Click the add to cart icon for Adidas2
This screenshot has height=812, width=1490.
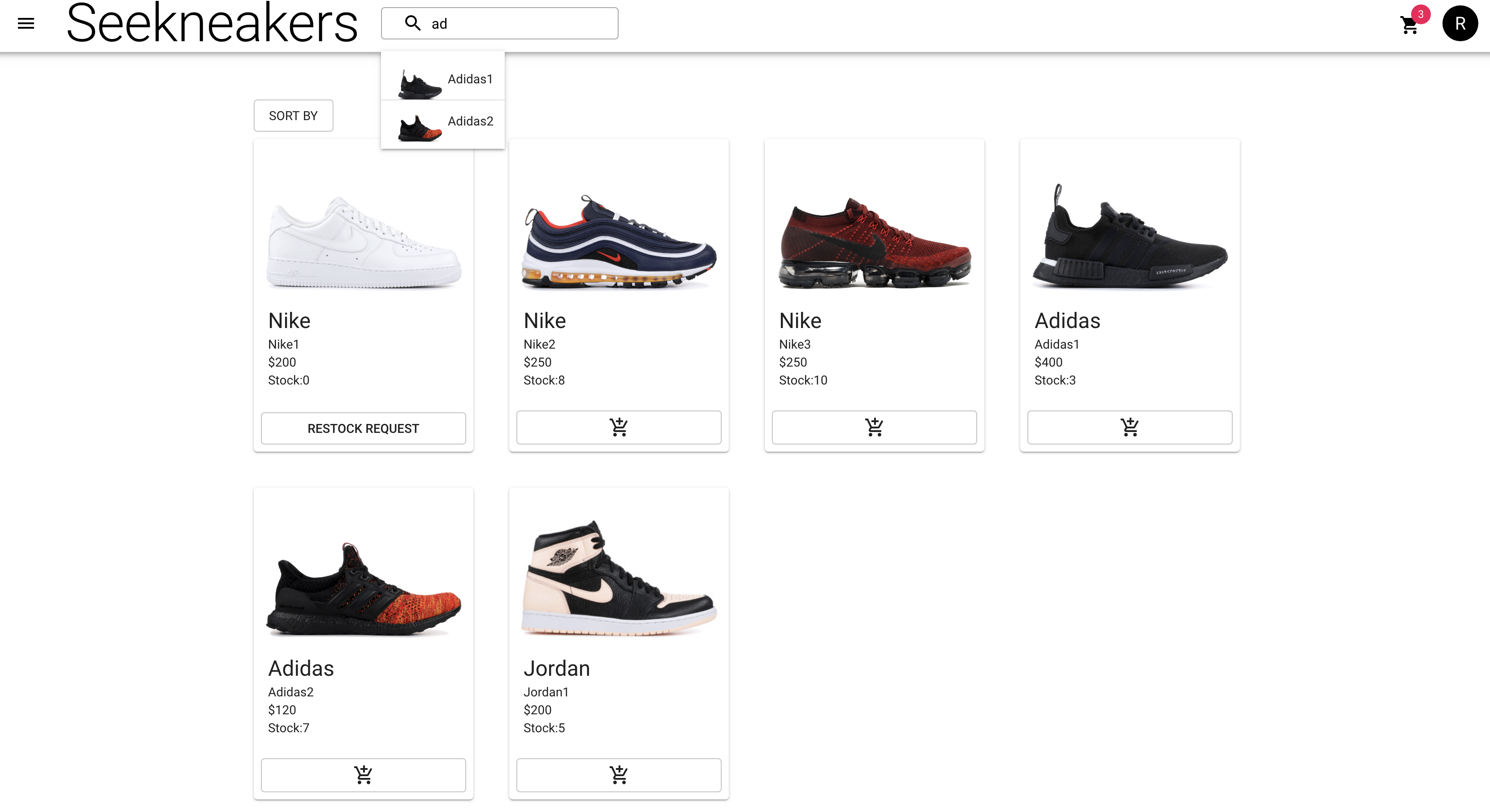(x=363, y=774)
